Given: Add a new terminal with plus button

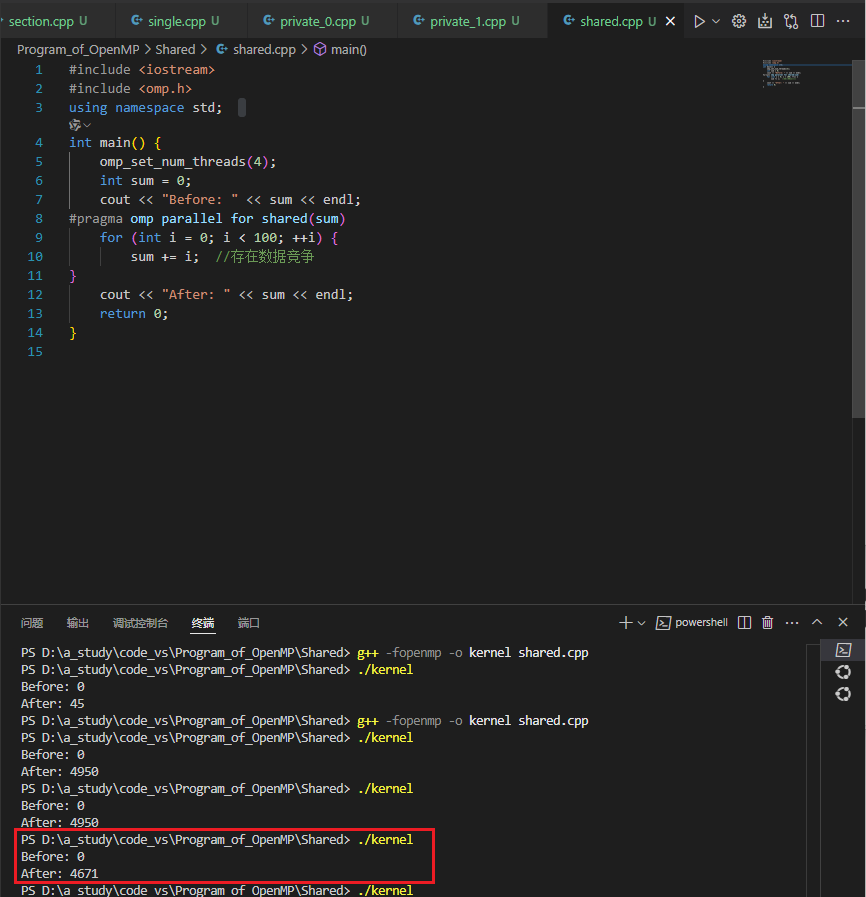Looking at the screenshot, I should click(x=625, y=622).
